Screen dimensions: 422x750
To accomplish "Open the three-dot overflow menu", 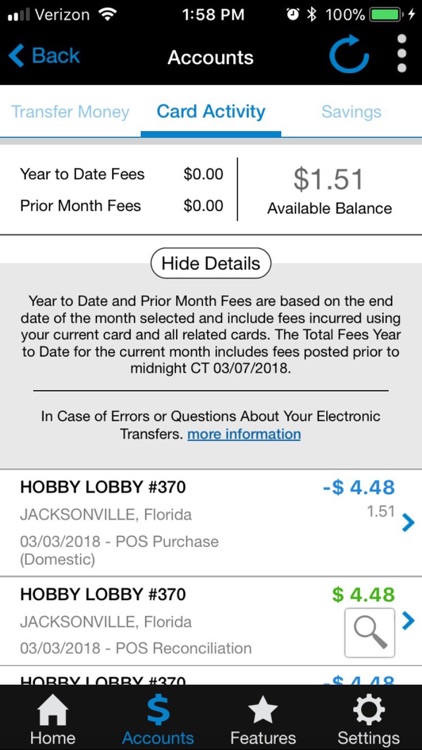I will (402, 54).
